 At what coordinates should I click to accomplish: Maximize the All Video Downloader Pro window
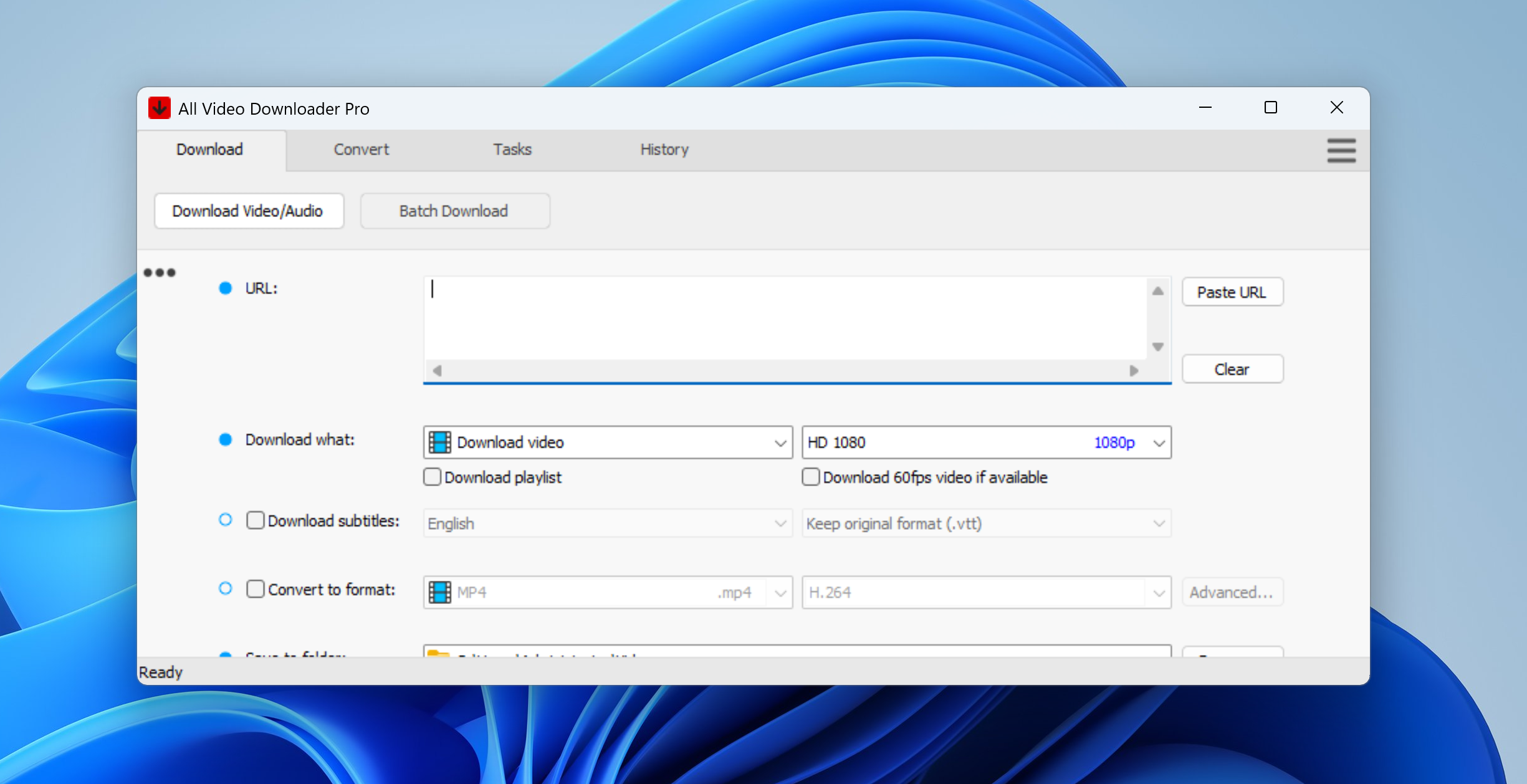coord(1271,108)
